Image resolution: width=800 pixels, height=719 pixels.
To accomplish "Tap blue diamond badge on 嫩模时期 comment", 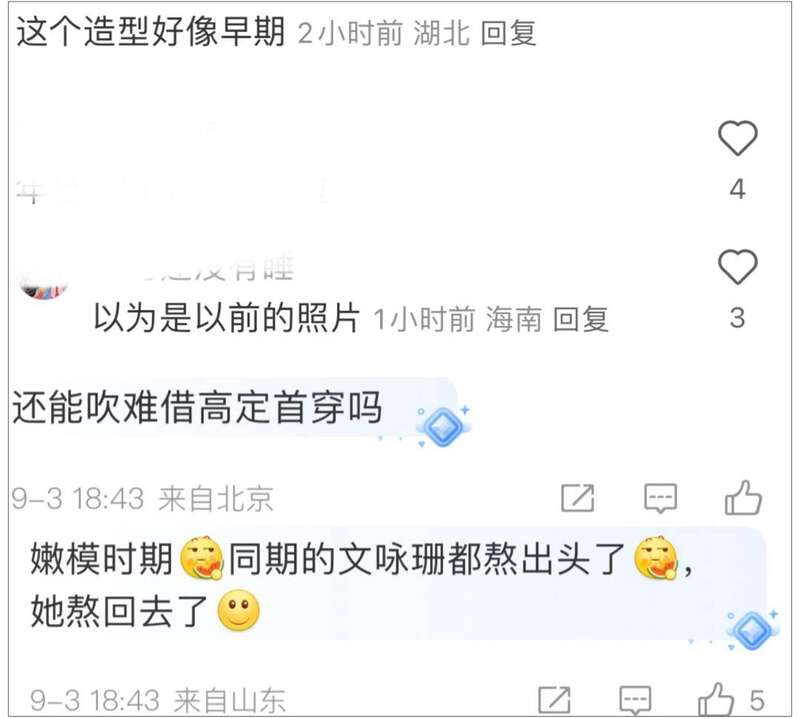I will click(x=752, y=630).
